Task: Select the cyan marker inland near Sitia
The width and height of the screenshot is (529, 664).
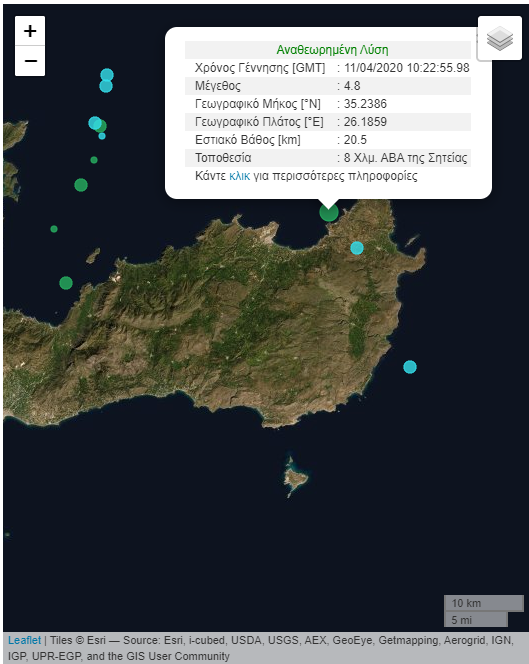Action: [357, 248]
